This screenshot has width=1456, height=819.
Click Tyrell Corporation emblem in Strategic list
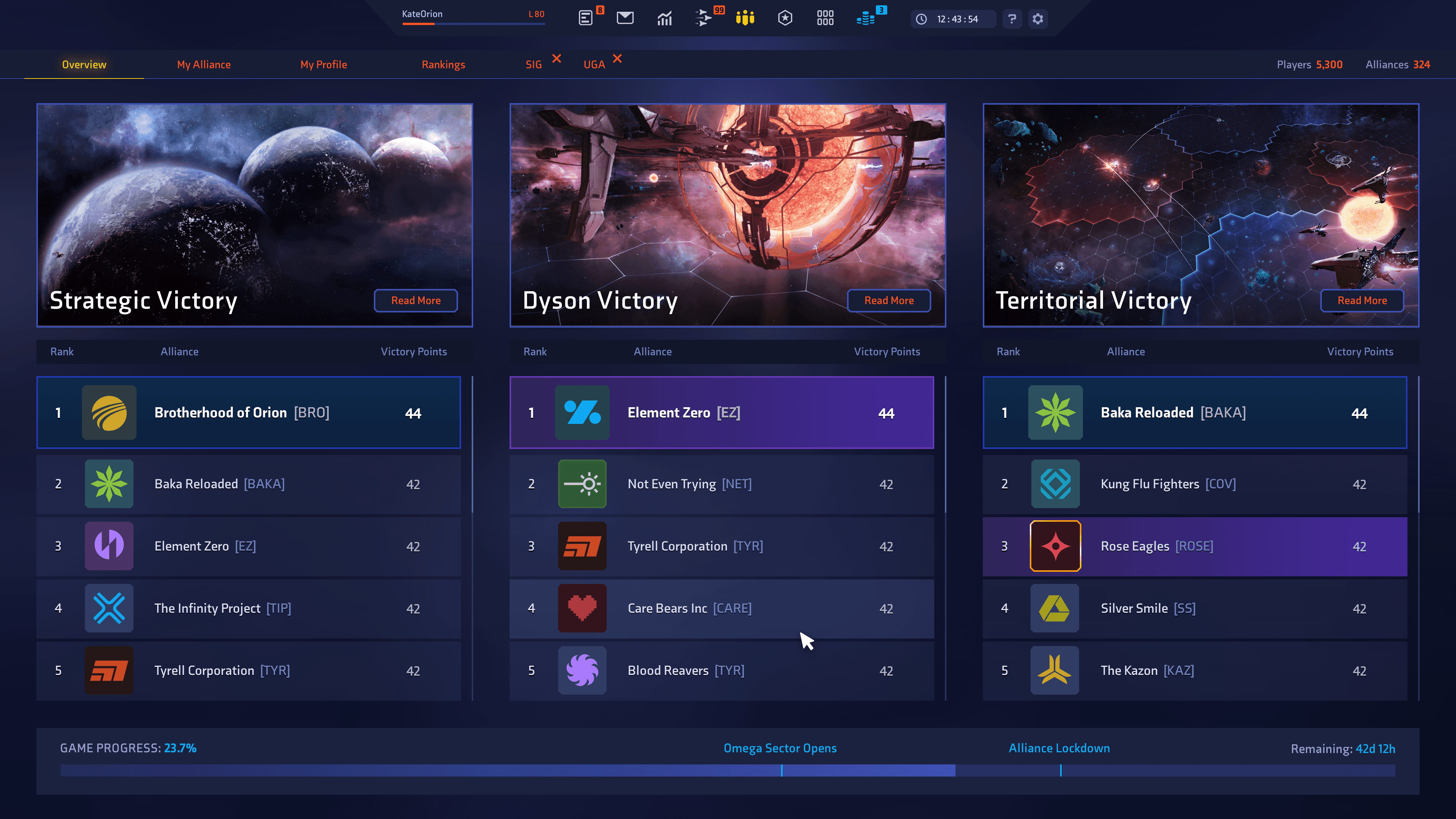tap(109, 670)
